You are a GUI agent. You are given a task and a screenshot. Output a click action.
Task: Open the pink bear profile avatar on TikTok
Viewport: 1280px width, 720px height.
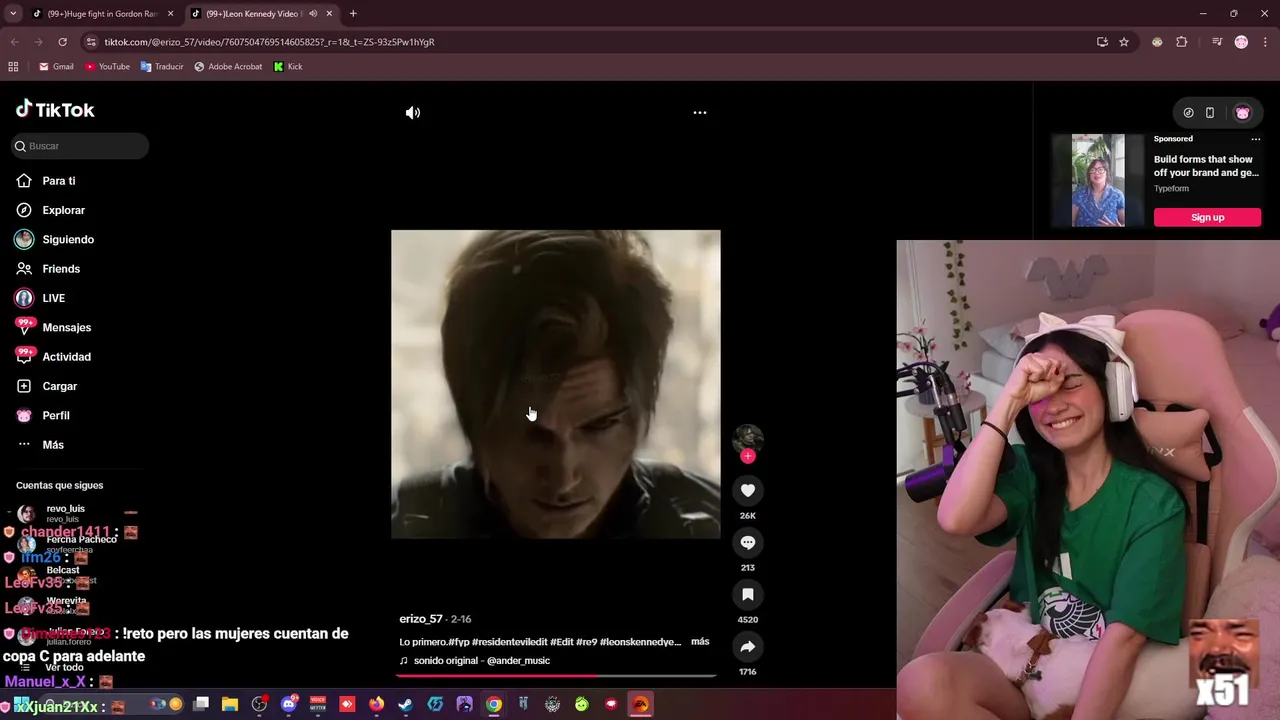pos(1243,113)
